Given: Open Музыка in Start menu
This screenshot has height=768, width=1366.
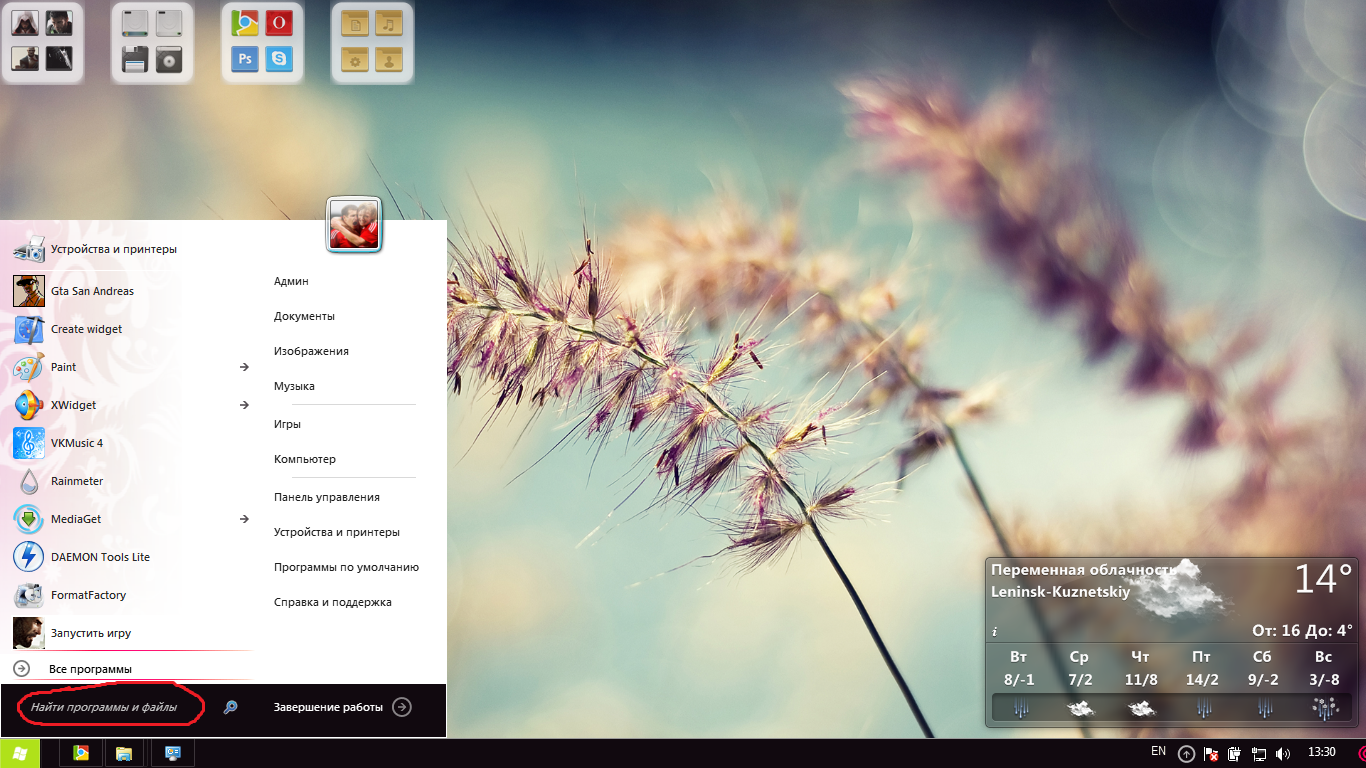Looking at the screenshot, I should pos(294,386).
